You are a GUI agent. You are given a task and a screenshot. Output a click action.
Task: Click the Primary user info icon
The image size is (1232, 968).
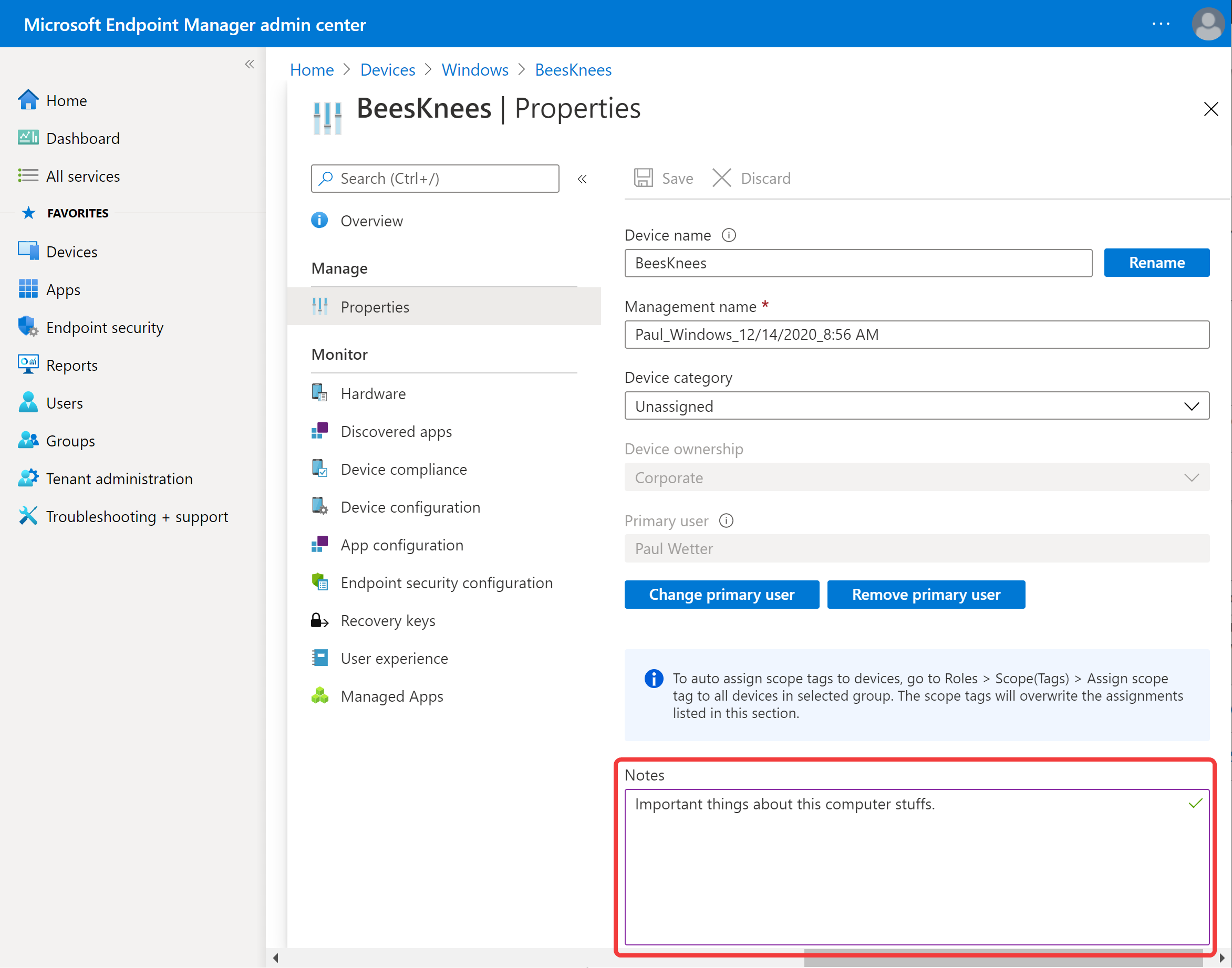(x=726, y=521)
